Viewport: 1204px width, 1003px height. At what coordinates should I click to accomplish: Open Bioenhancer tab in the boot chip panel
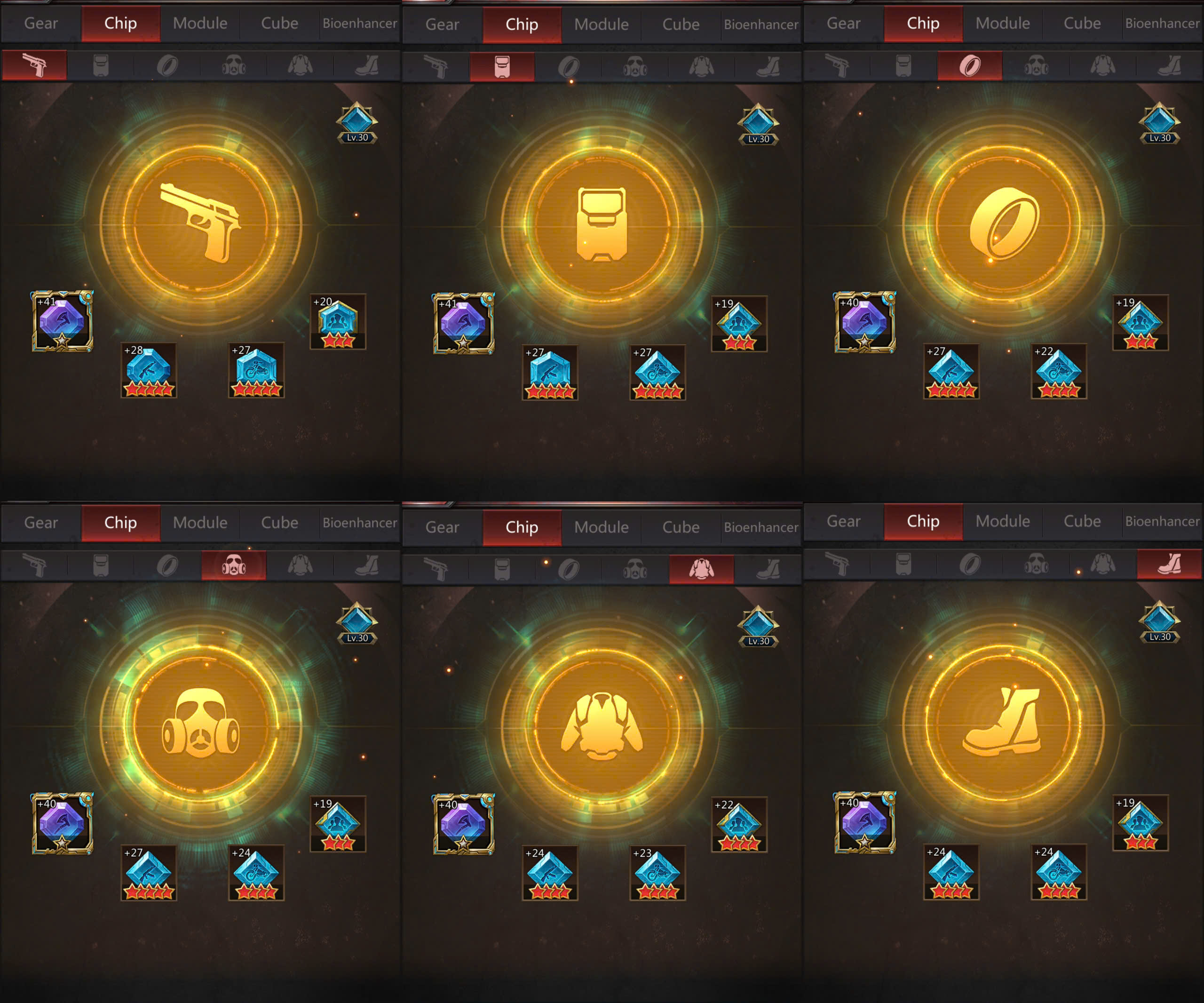point(1162,521)
